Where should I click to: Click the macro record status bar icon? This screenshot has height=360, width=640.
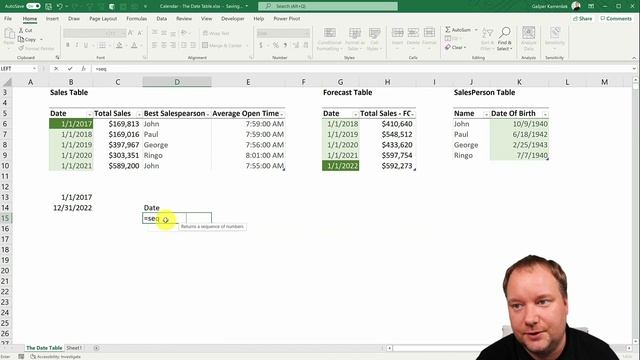tap(21, 356)
